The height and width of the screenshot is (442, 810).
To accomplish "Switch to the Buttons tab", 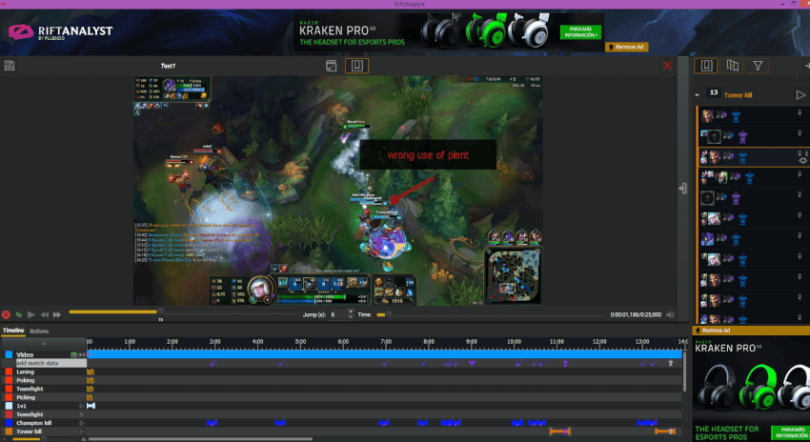I will point(39,331).
